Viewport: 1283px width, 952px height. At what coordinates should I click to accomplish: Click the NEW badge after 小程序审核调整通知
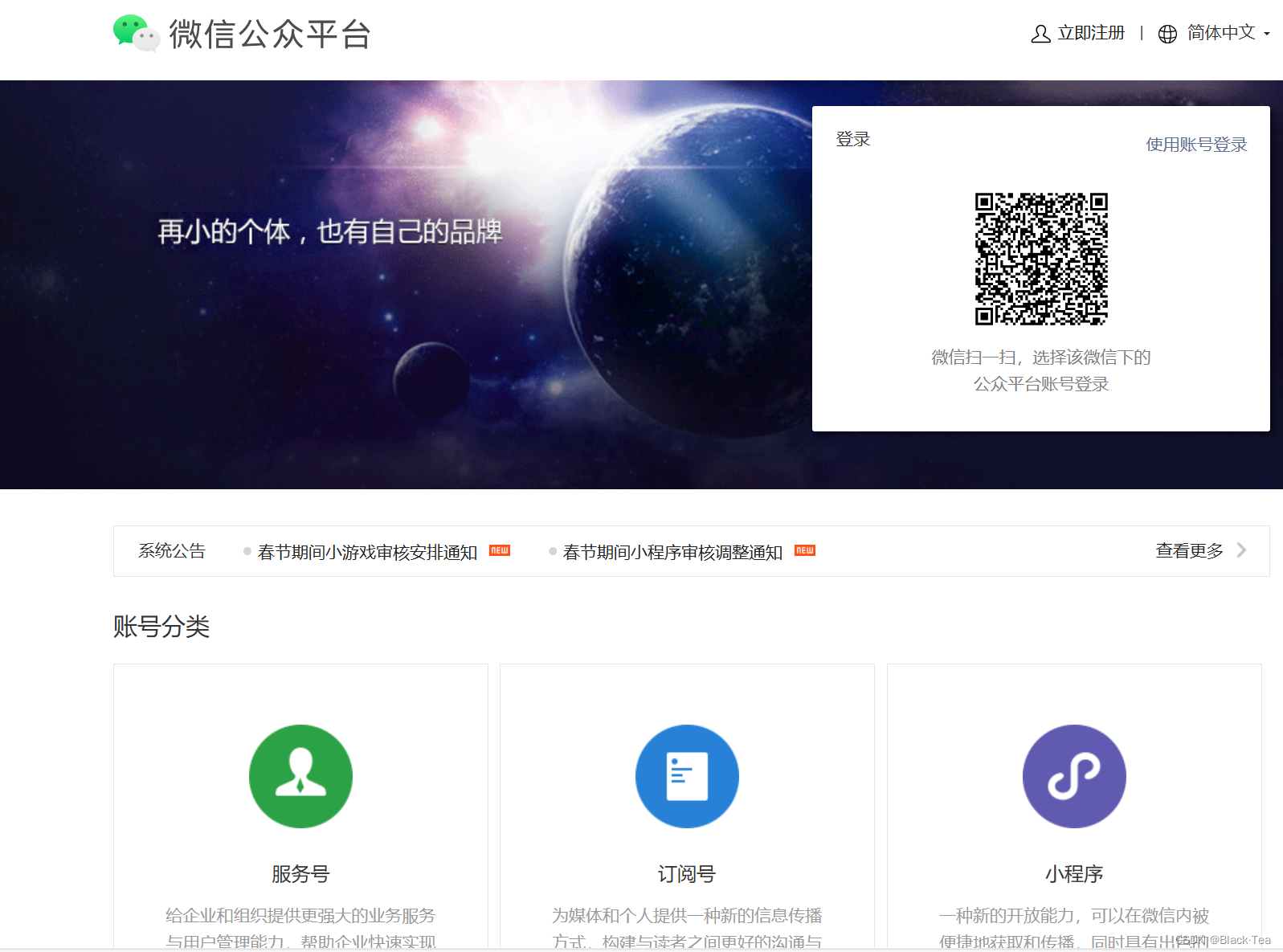click(805, 550)
